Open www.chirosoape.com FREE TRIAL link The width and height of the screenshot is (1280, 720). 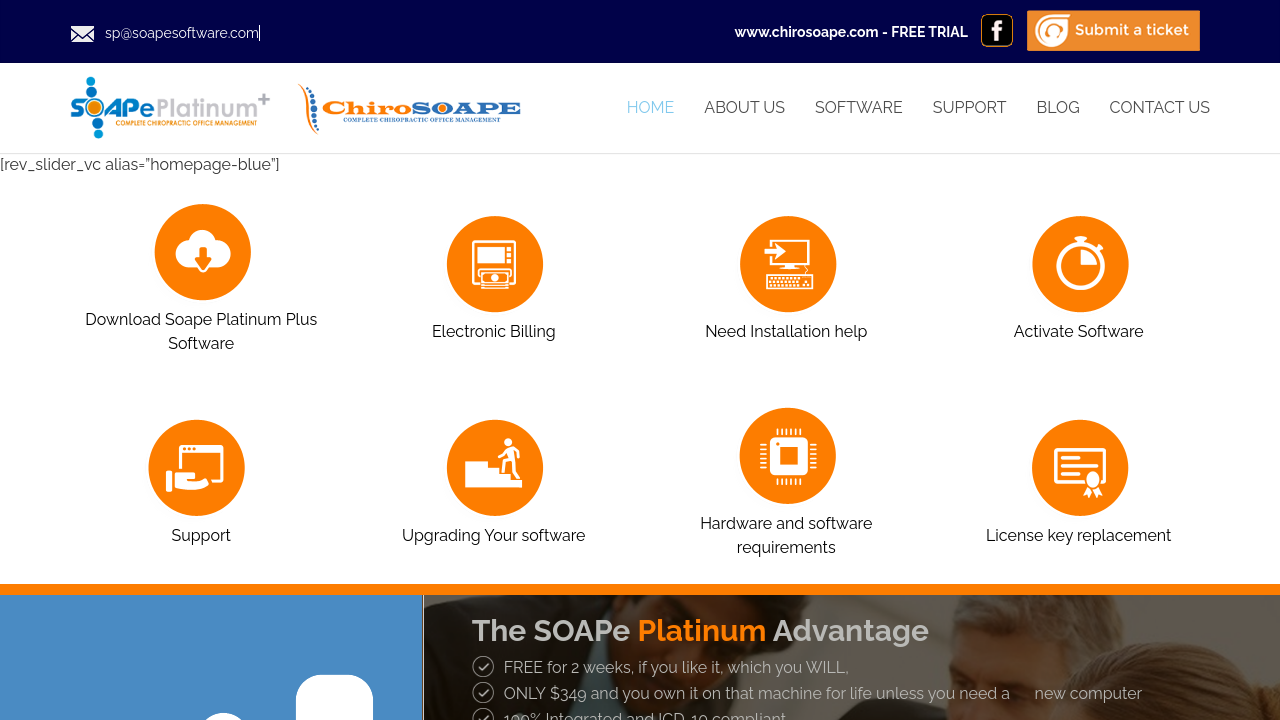[851, 32]
